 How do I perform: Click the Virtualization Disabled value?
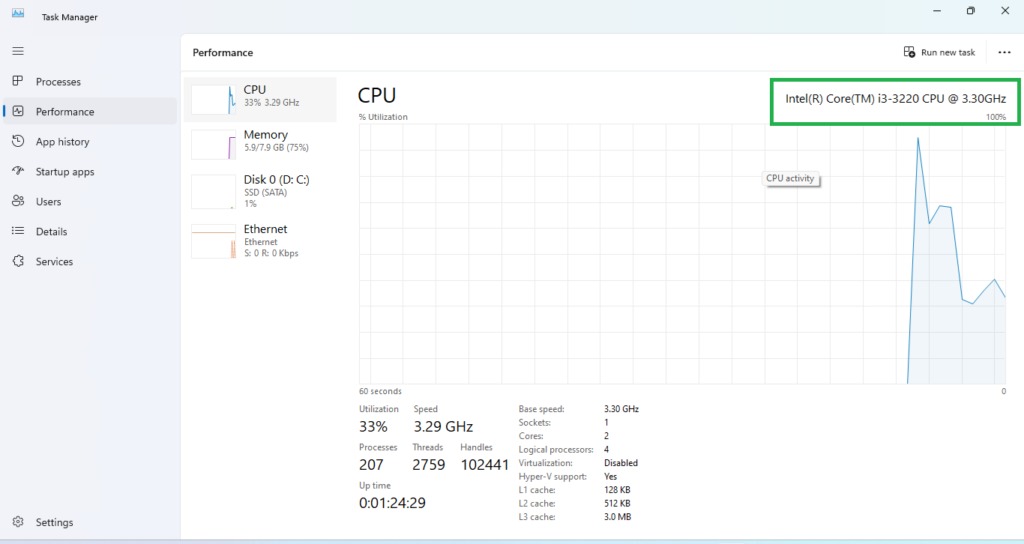click(620, 463)
